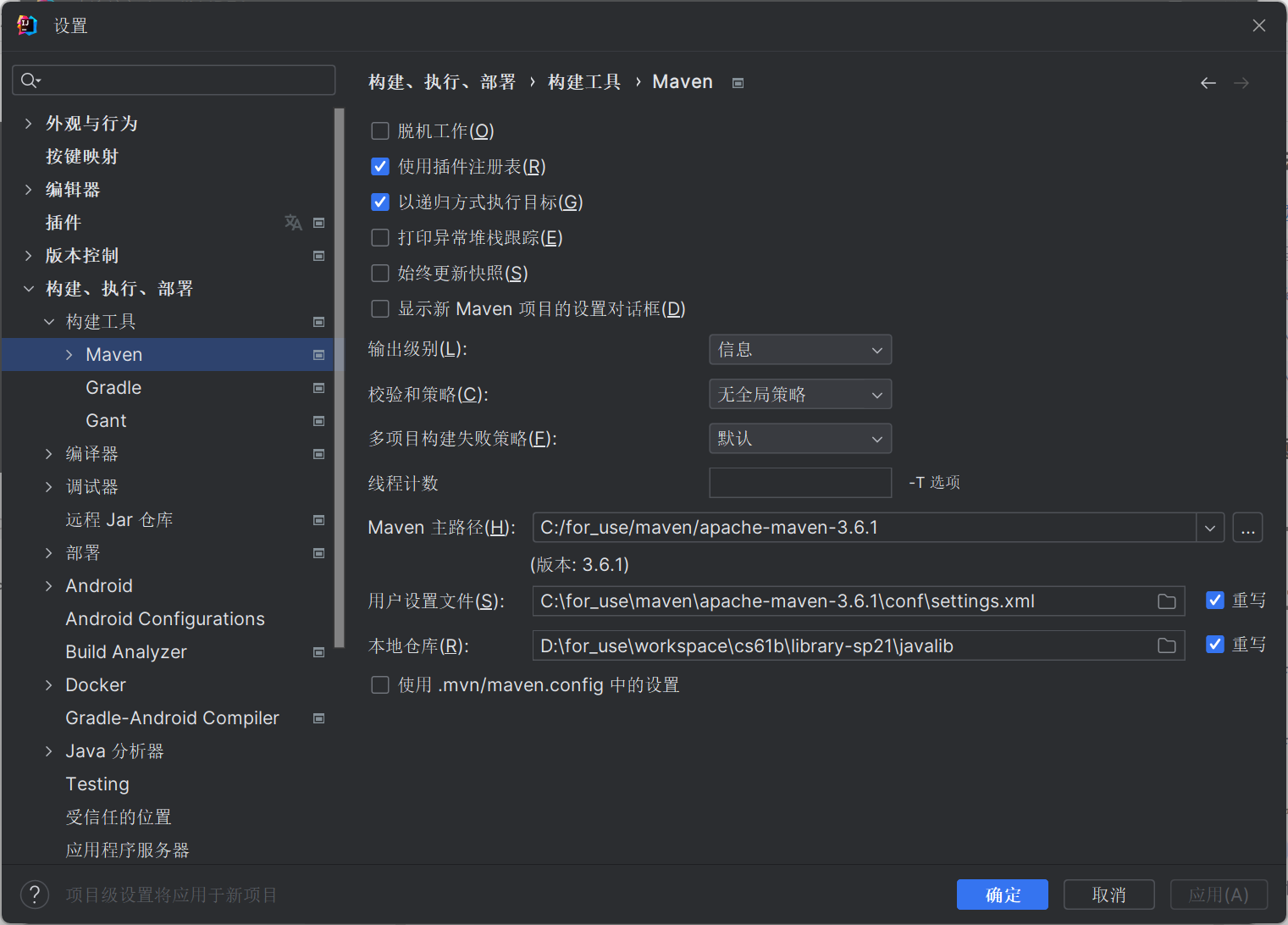Screen dimensions: 1288x925
Task: Click the search magnifier in settings search box
Action: 28,80
